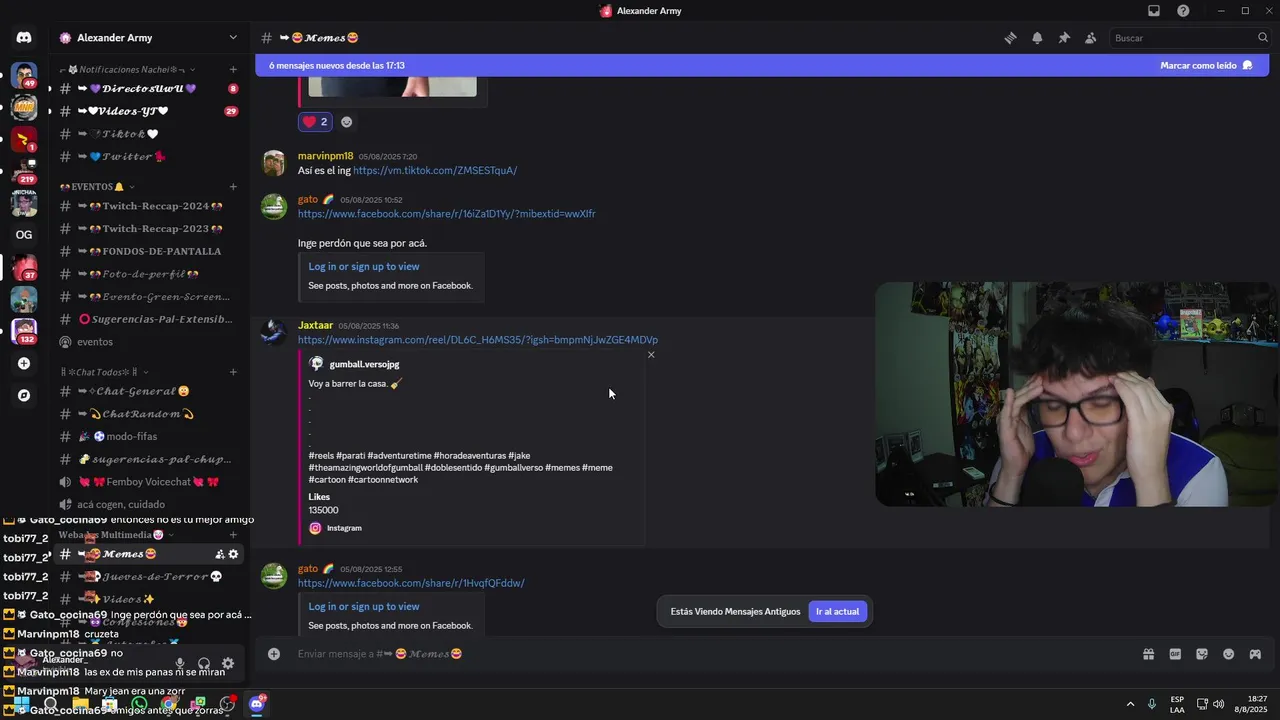Open channel notification settings bell icon

(1037, 38)
